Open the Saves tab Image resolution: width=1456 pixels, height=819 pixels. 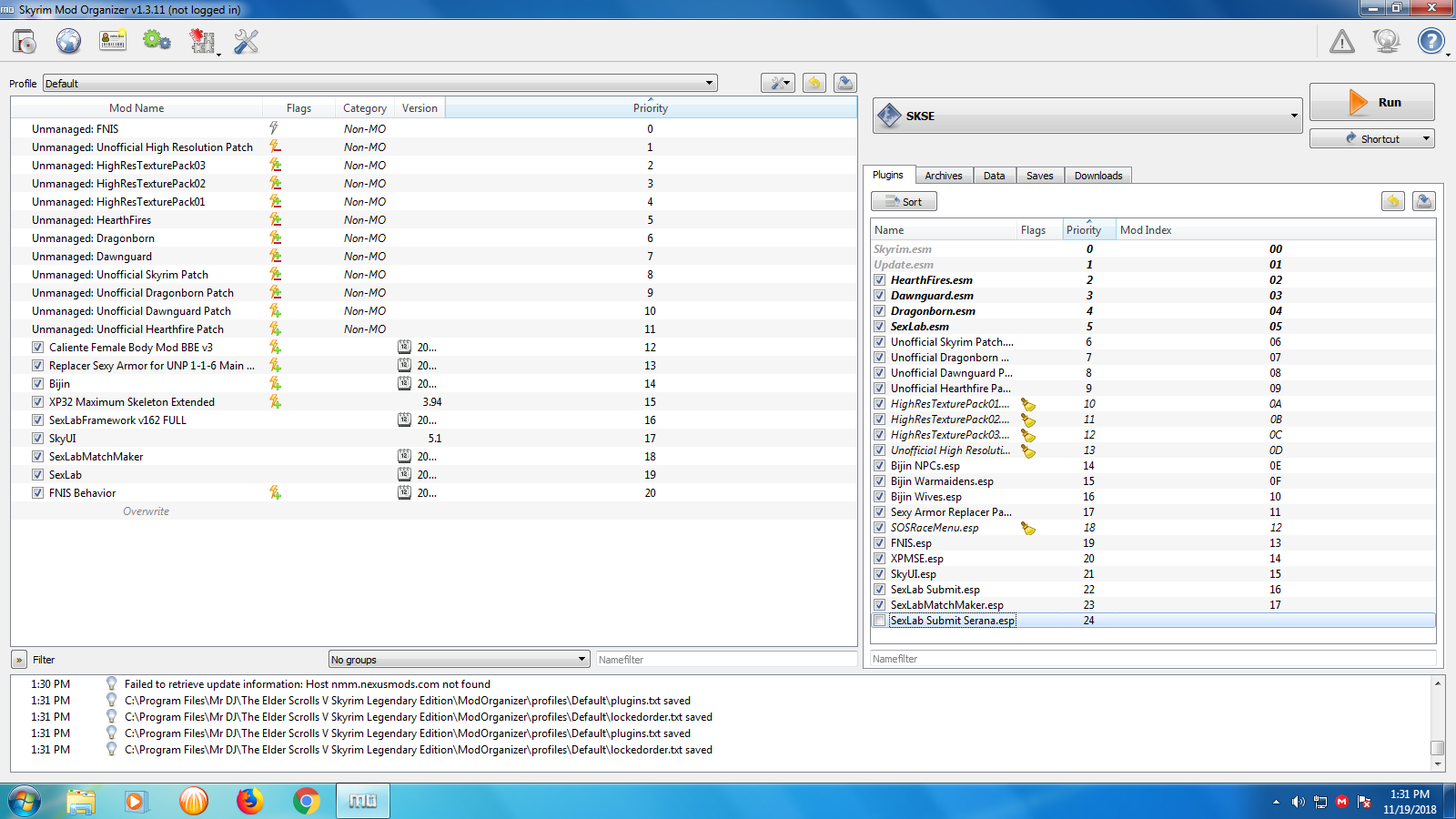pyautogui.click(x=1040, y=176)
